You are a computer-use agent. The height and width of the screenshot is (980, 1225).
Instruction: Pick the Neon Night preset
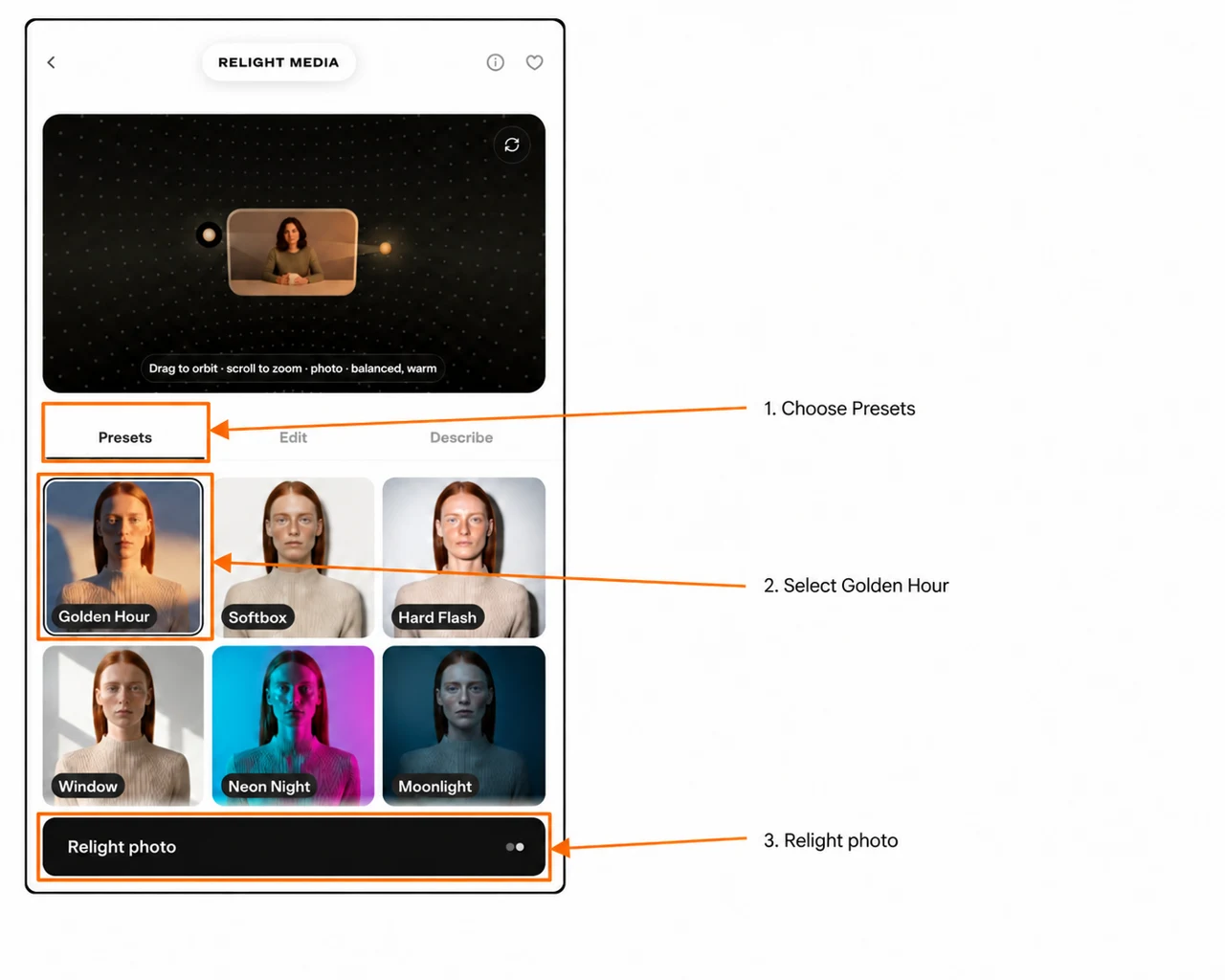293,725
